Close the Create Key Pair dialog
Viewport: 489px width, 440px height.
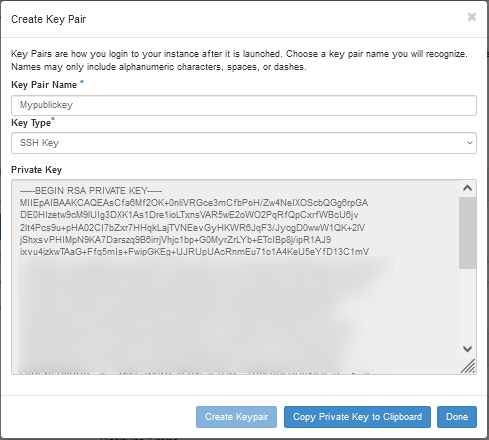[471, 17]
